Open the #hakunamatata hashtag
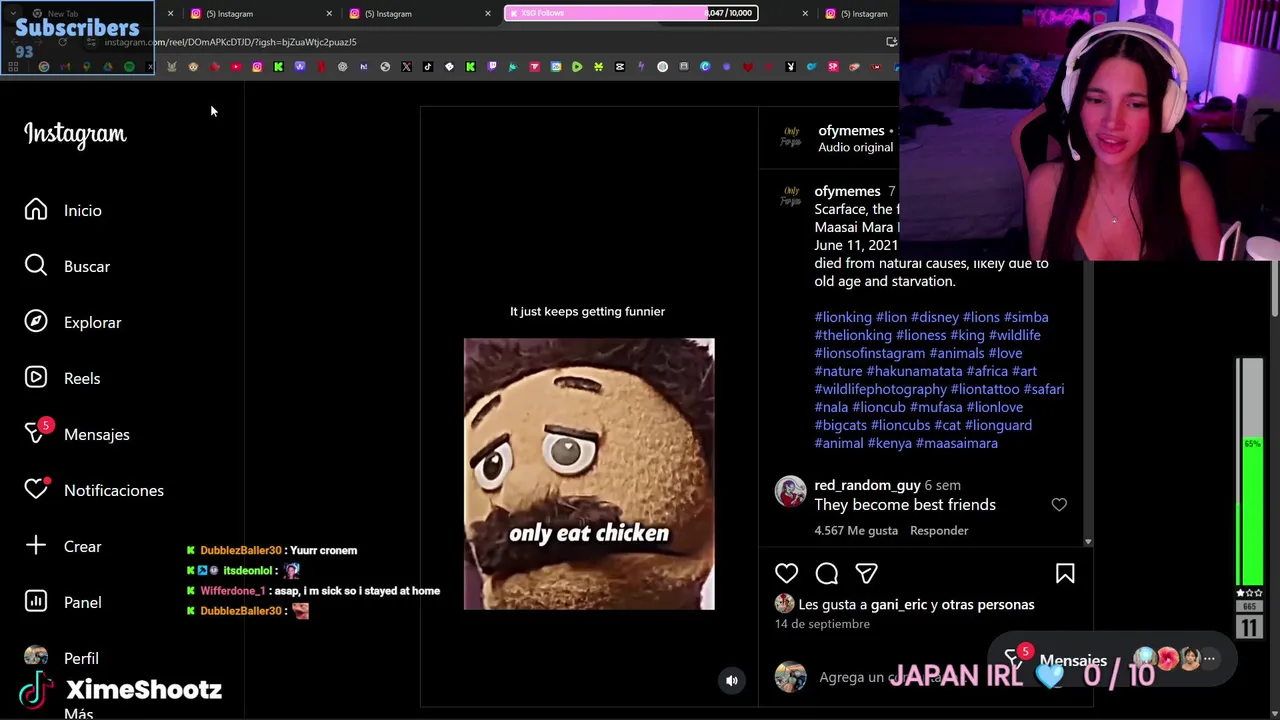 tap(914, 371)
